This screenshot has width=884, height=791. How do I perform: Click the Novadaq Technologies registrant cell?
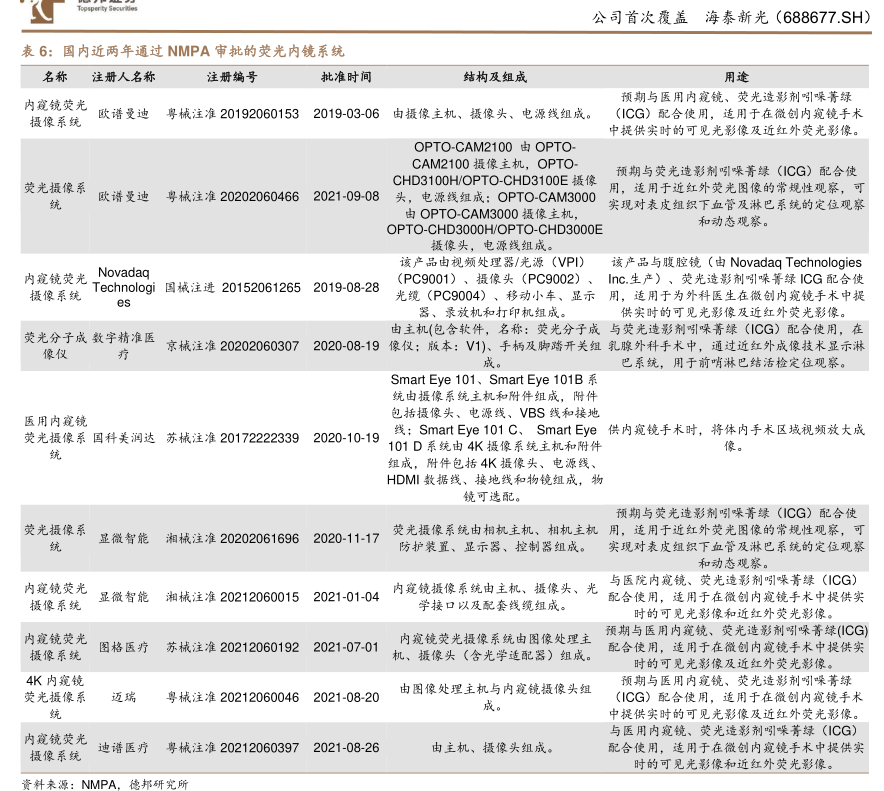click(x=123, y=287)
